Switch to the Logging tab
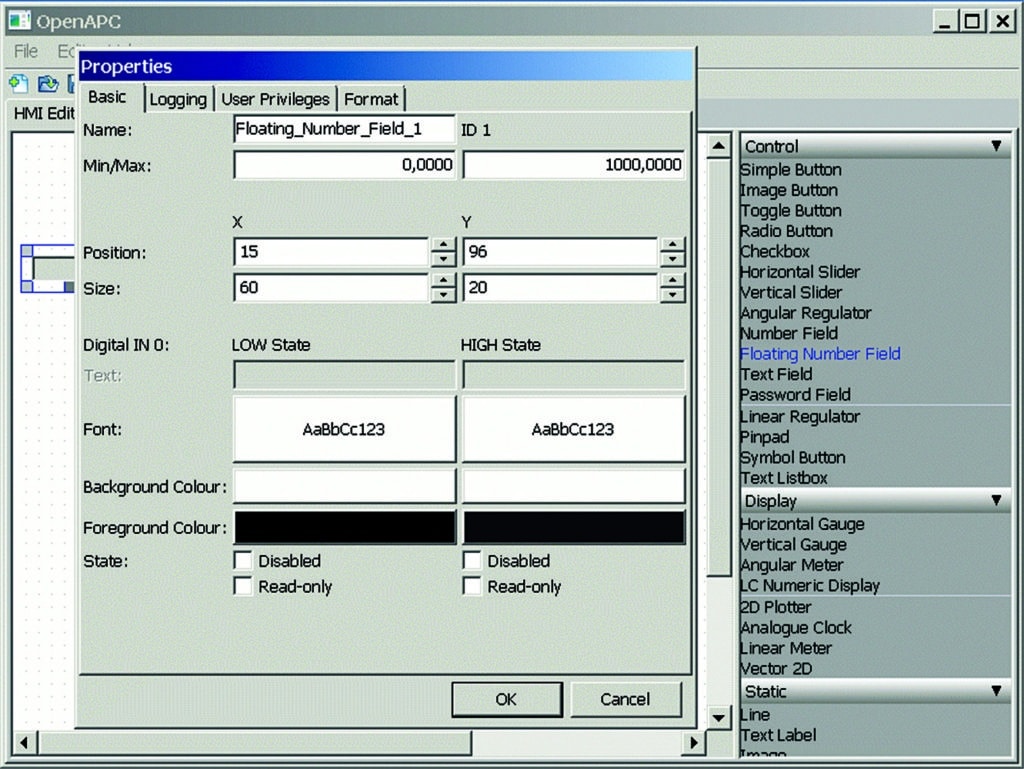1024x769 pixels. [x=178, y=98]
